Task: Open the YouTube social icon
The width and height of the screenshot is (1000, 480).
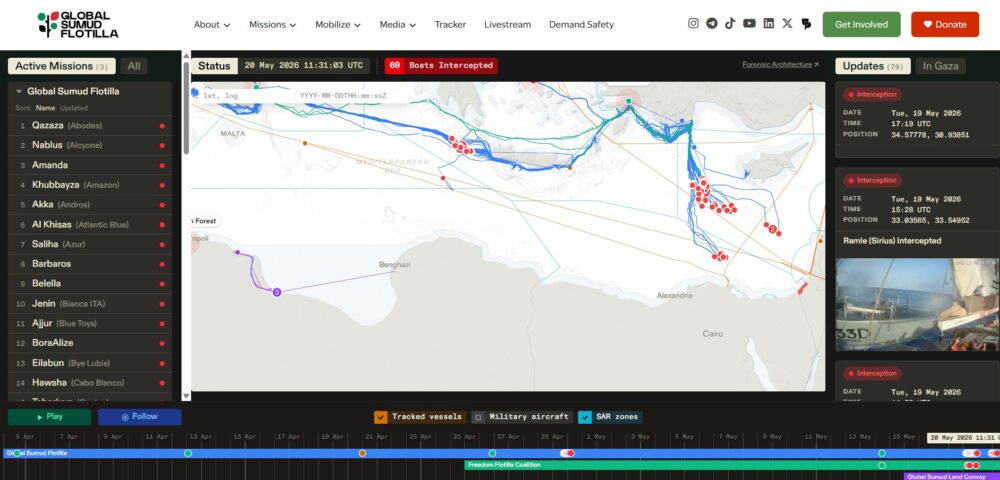Action: click(749, 24)
